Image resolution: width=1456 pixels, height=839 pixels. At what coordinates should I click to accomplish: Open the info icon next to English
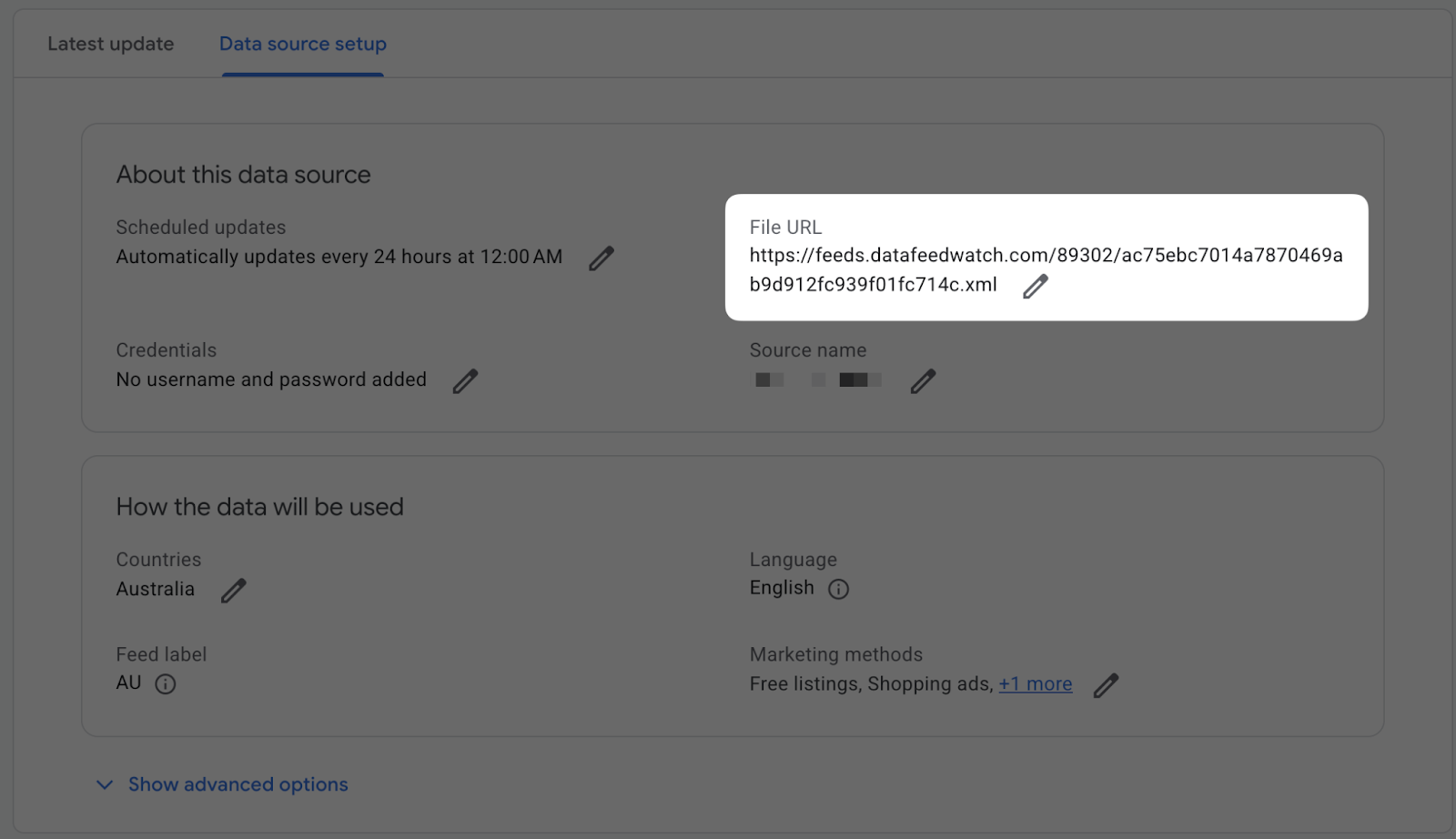838,590
